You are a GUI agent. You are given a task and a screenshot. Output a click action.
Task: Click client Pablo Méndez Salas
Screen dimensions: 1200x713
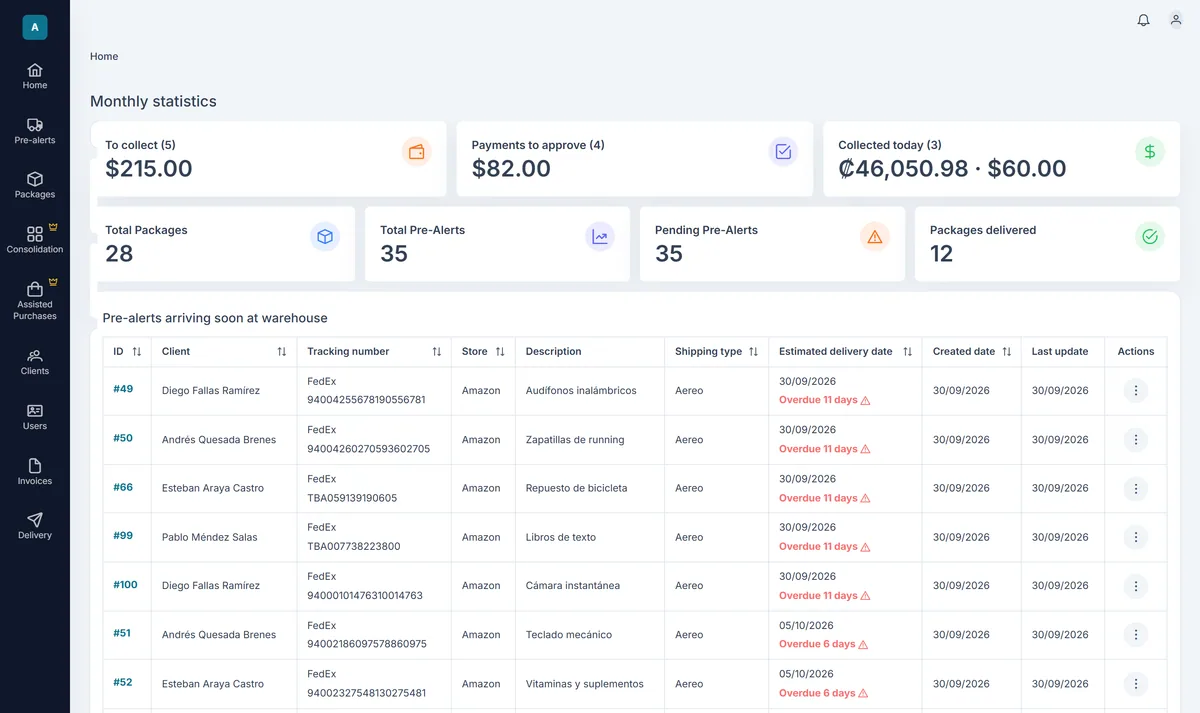[210, 538]
